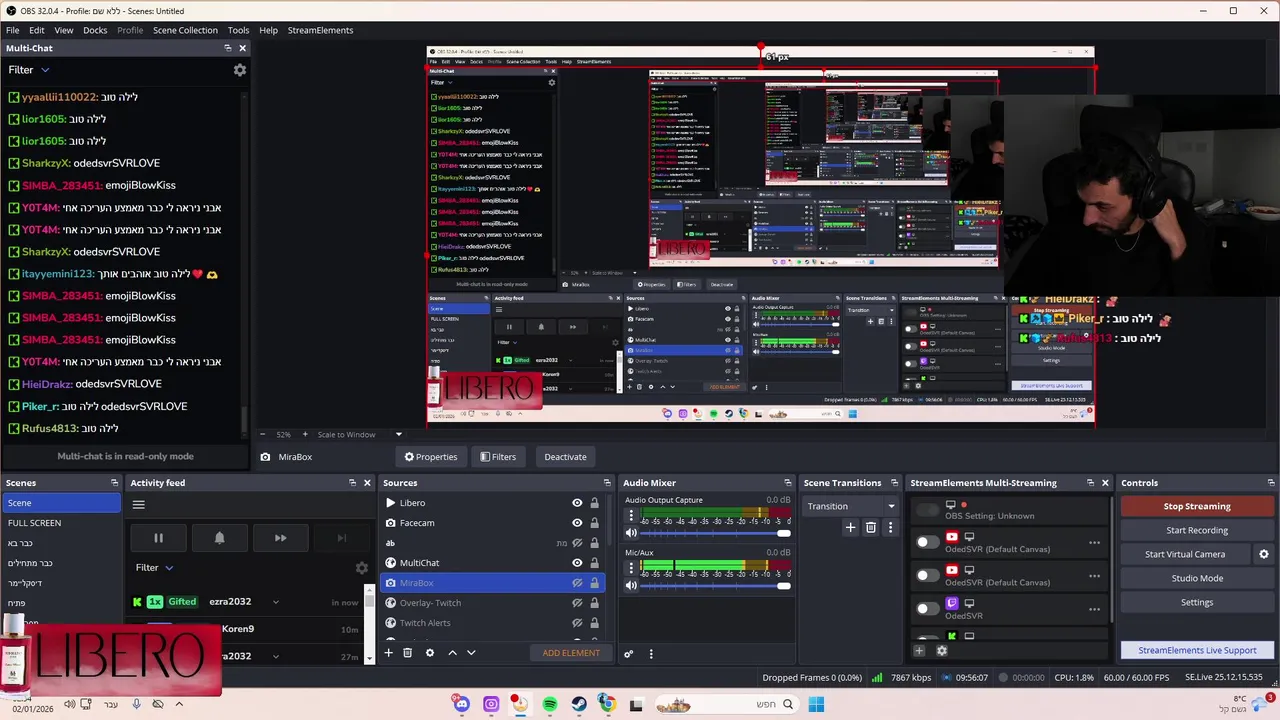Enable second YouTube OdedSVR stream toggle
Screen dimensions: 1280x720
[x=927, y=575]
